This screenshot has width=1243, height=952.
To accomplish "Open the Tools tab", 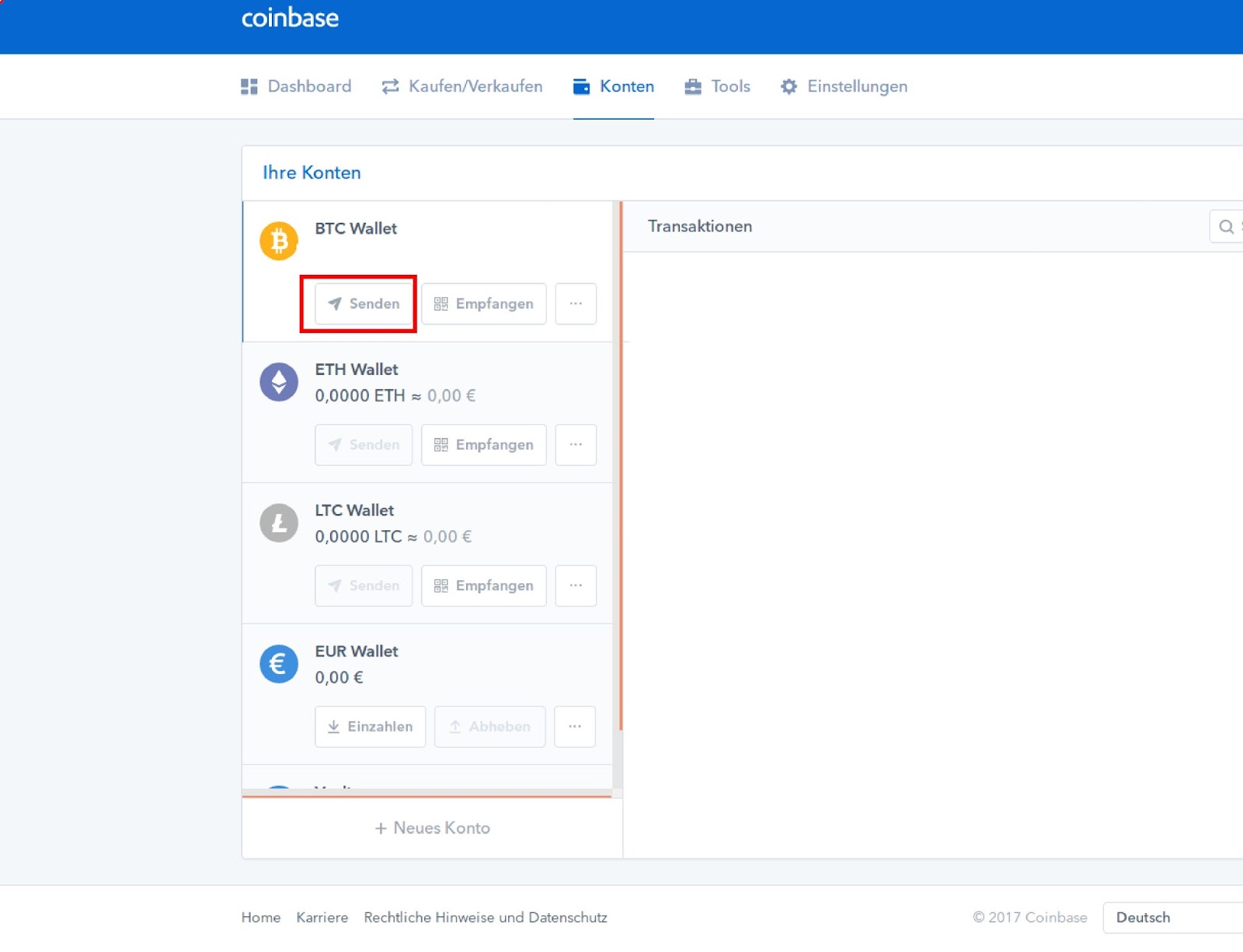I will pos(717,86).
